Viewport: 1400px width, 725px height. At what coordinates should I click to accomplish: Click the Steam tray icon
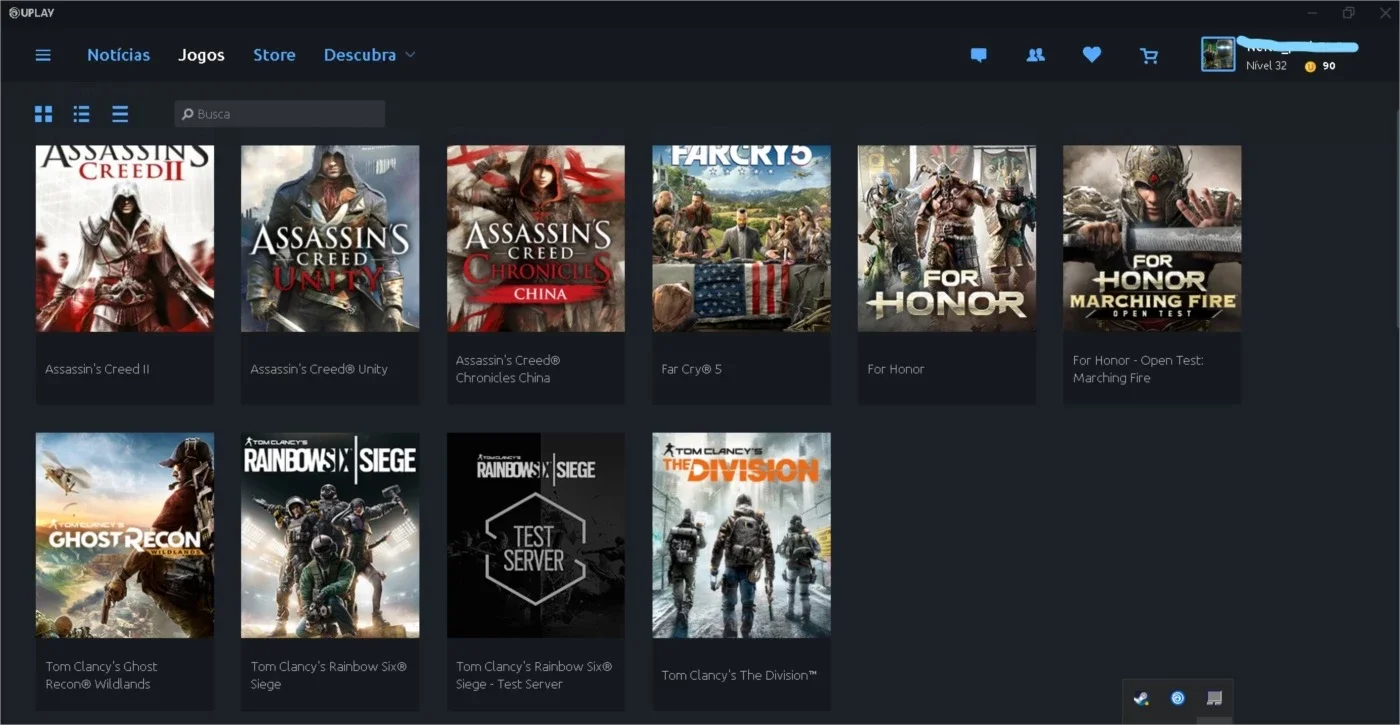(x=1141, y=698)
